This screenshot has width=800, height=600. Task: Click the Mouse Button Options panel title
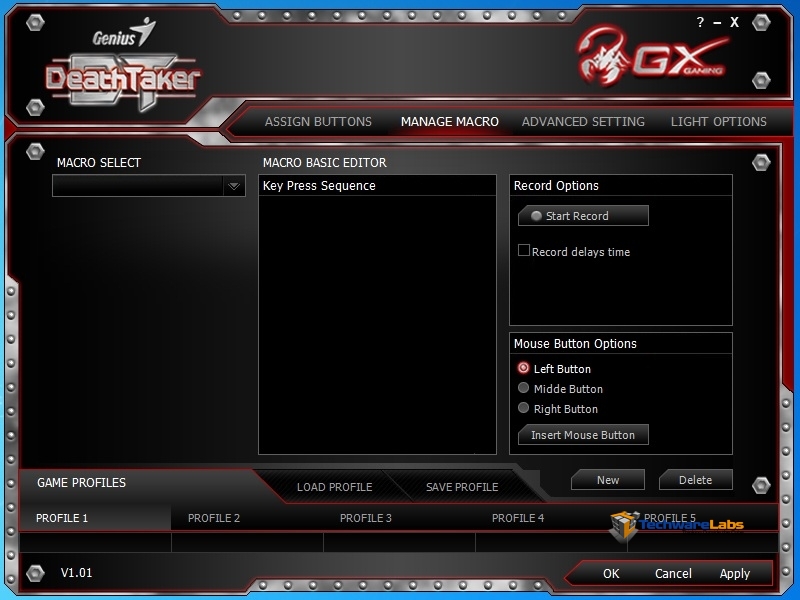[575, 344]
